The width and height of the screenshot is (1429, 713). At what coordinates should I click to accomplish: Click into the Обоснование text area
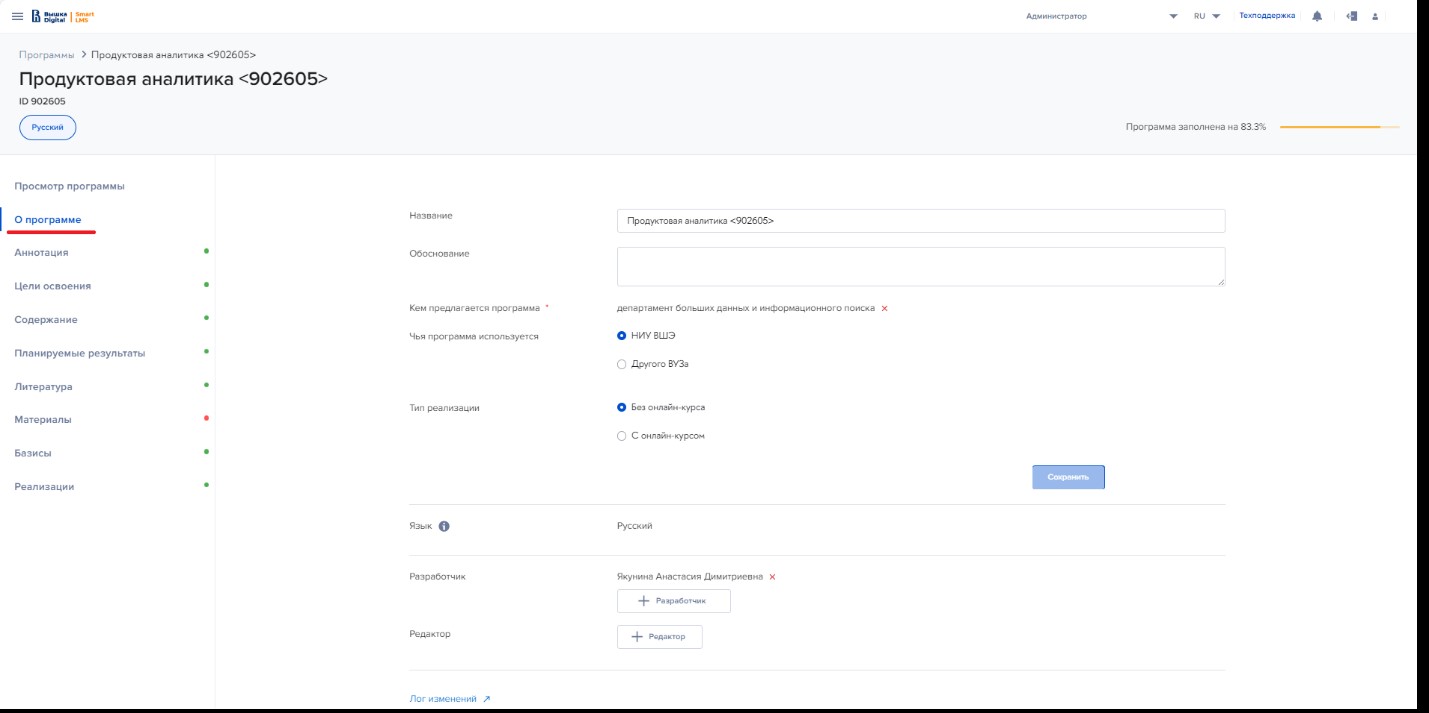pos(920,267)
